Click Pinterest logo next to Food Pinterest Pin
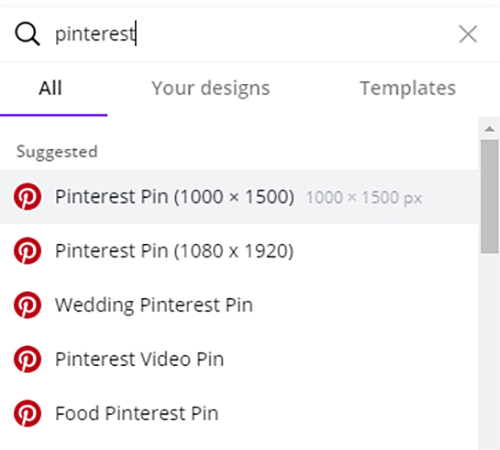 click(28, 413)
